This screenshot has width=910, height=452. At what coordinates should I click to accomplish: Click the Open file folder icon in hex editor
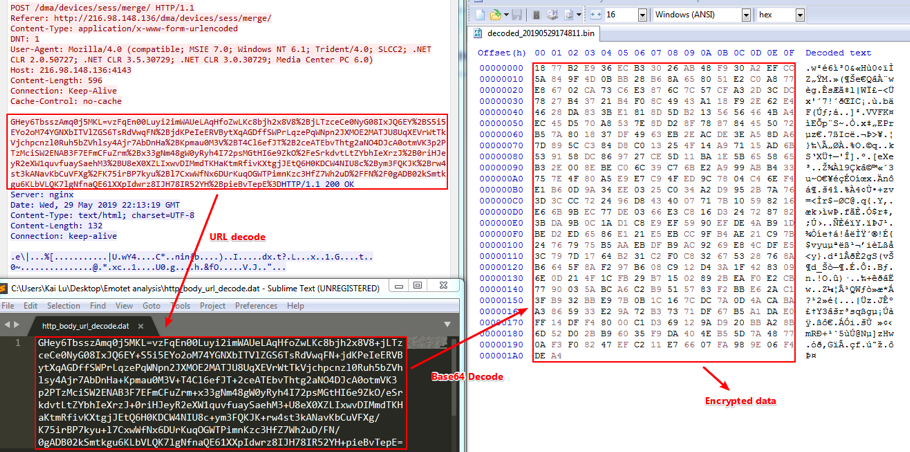tap(496, 15)
